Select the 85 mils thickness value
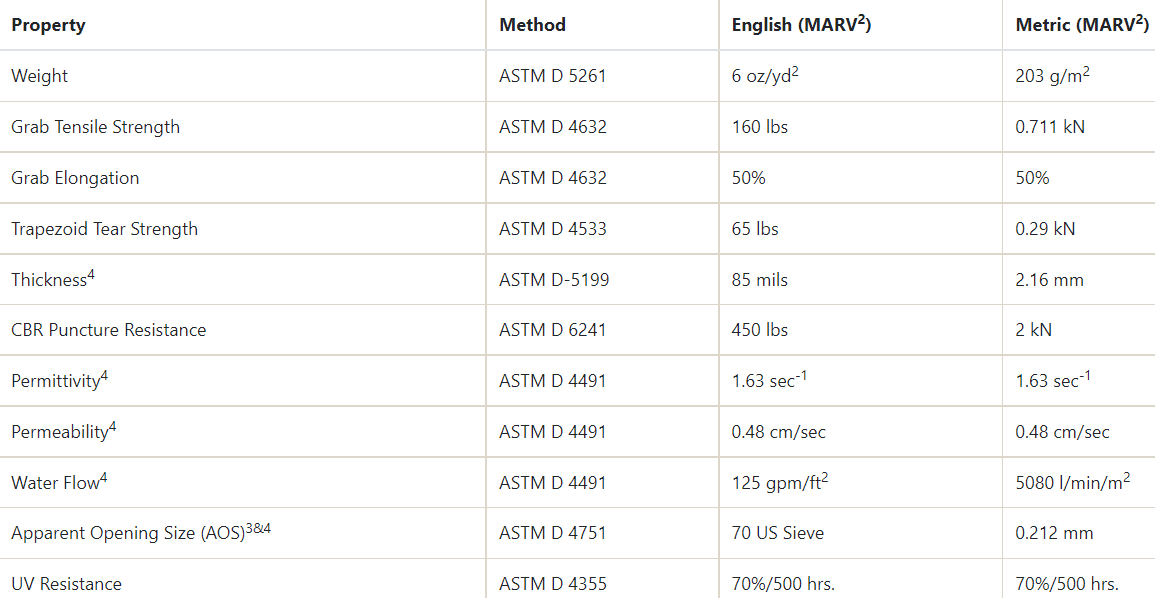 [x=759, y=280]
